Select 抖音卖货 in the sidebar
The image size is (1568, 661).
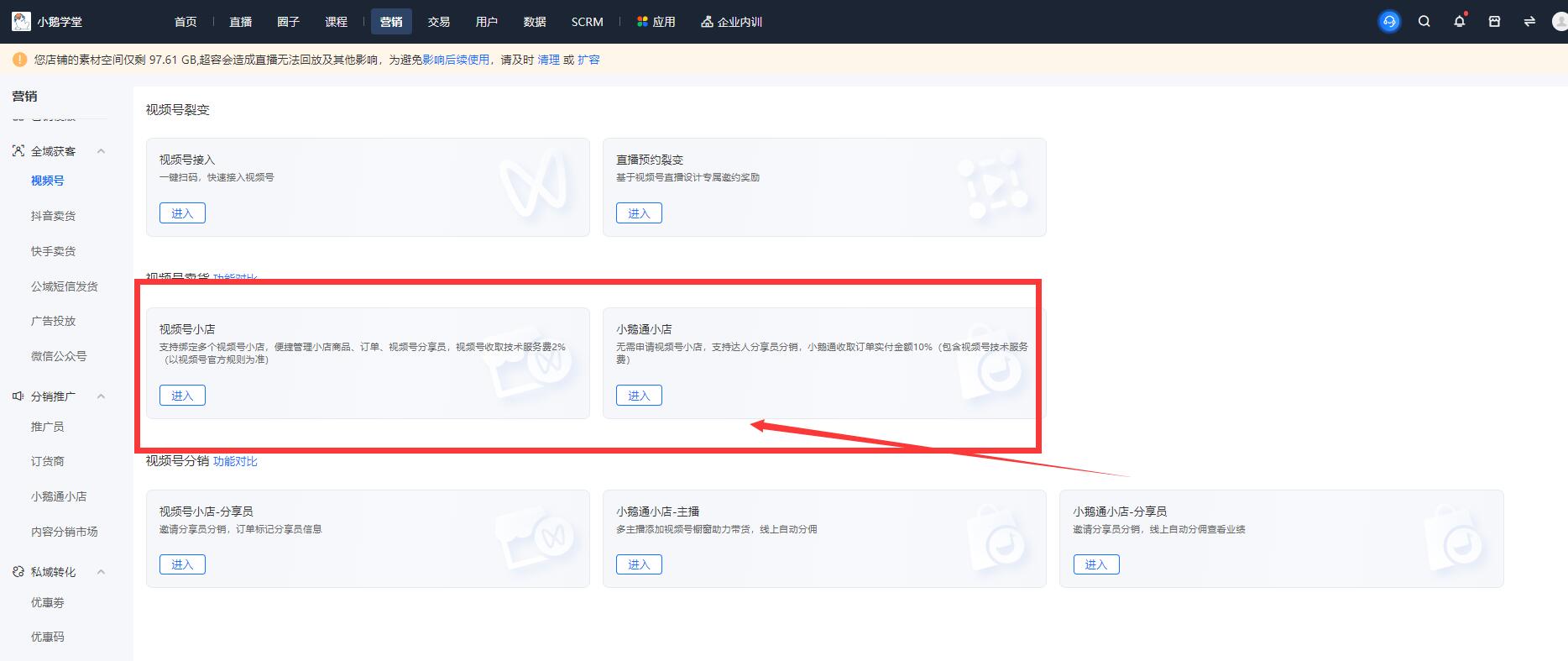(x=53, y=216)
